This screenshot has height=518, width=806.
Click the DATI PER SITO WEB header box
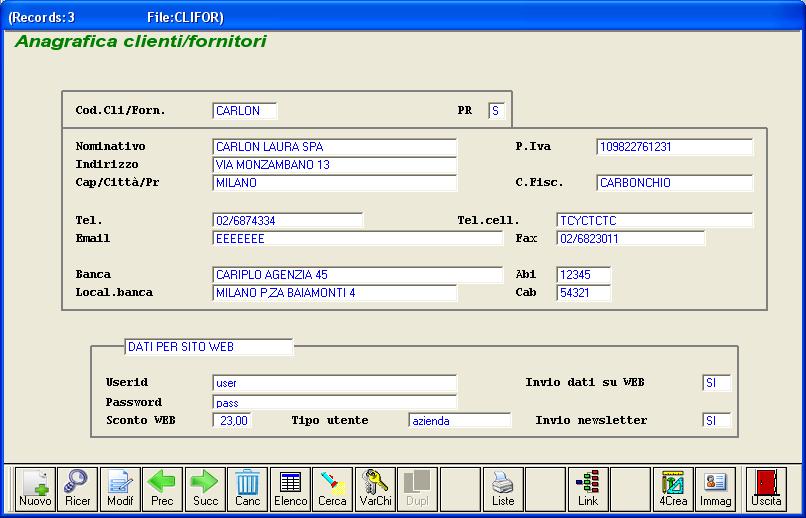click(x=209, y=347)
